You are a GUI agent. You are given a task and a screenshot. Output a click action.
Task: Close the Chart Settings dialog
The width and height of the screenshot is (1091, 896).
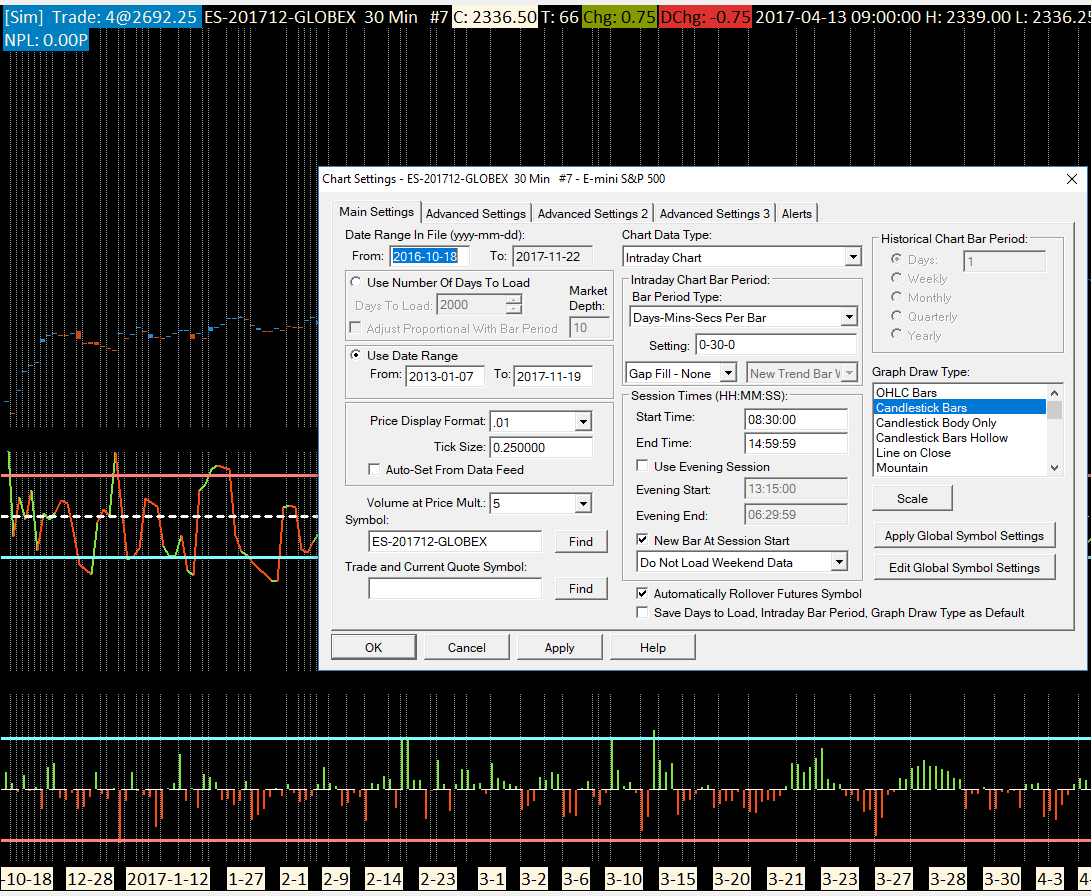(x=1072, y=179)
